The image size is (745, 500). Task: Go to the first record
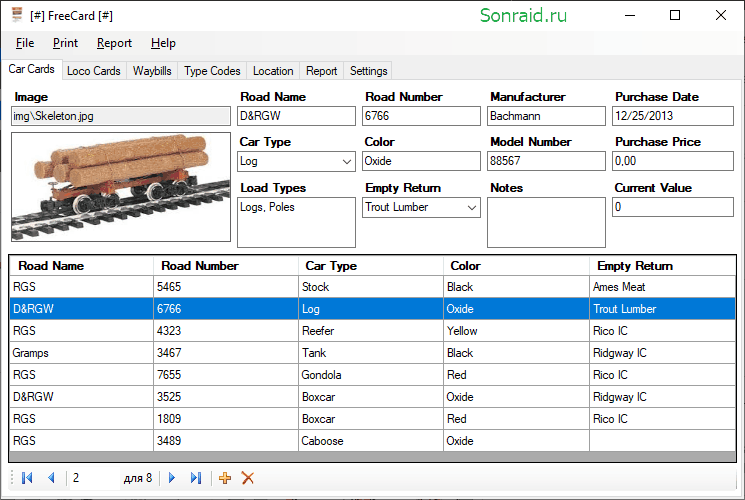[x=27, y=478]
